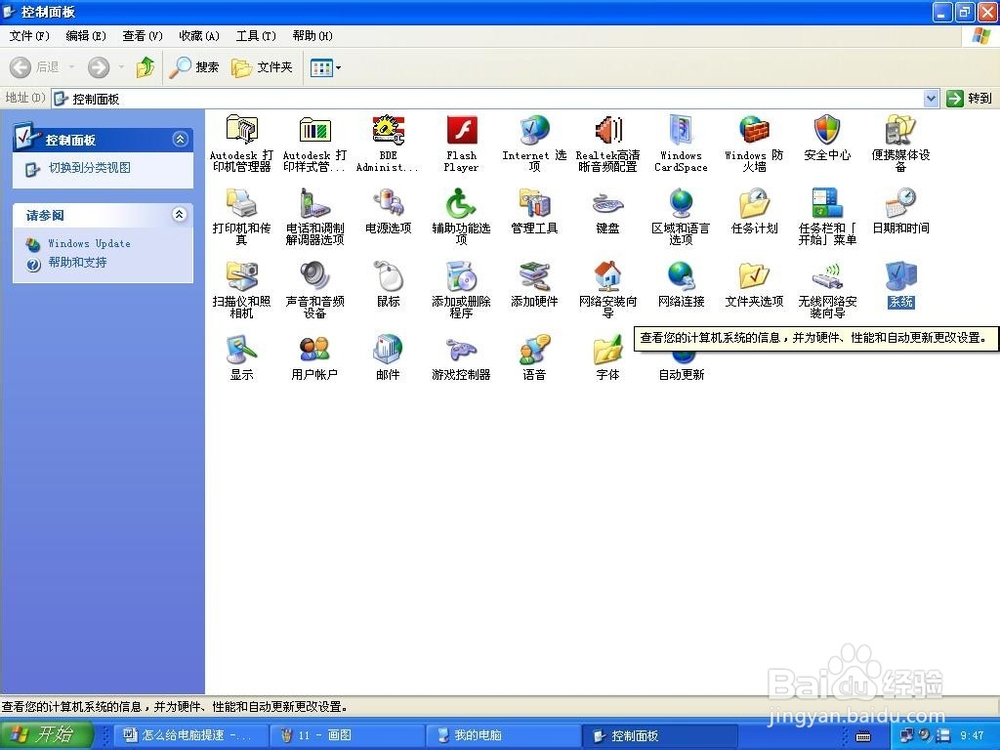Open the 工具(T) menu
The image size is (1000, 750).
(x=256, y=36)
